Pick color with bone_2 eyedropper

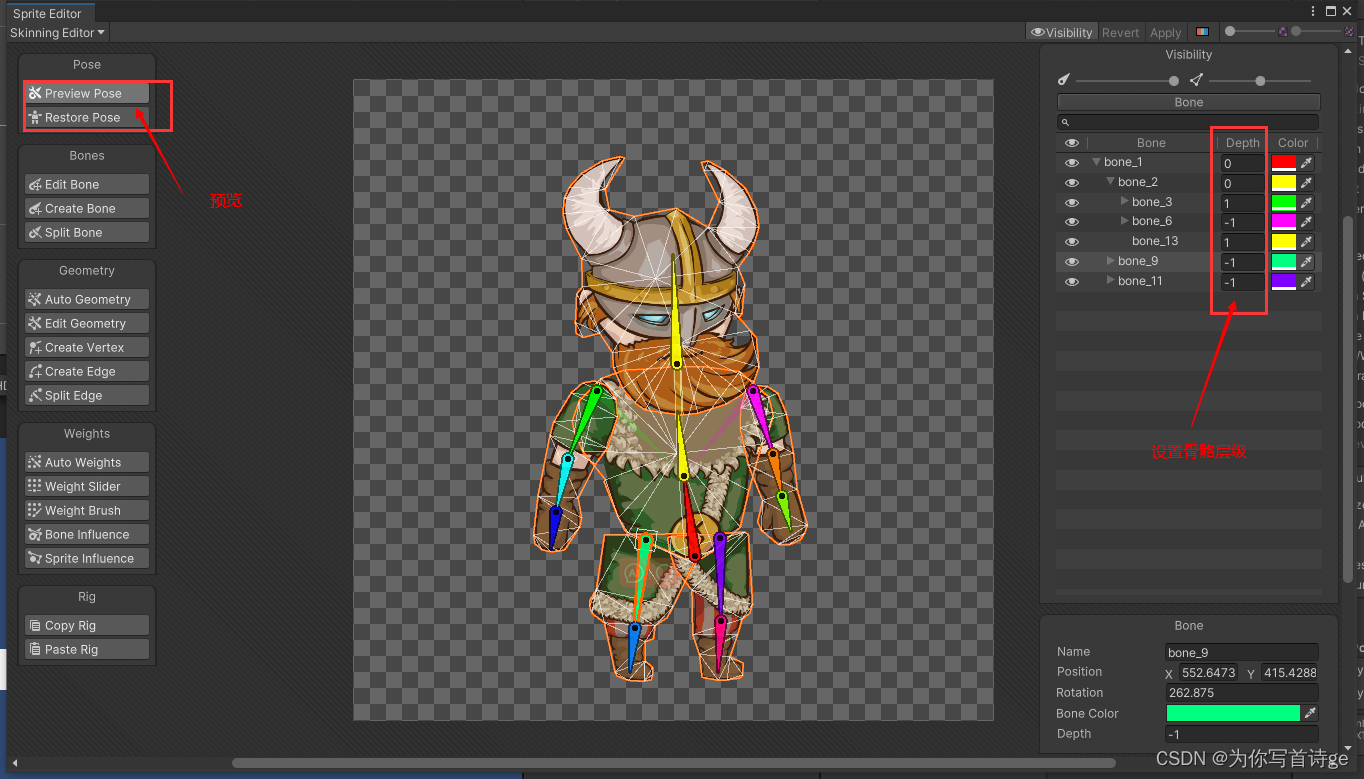[x=1306, y=182]
